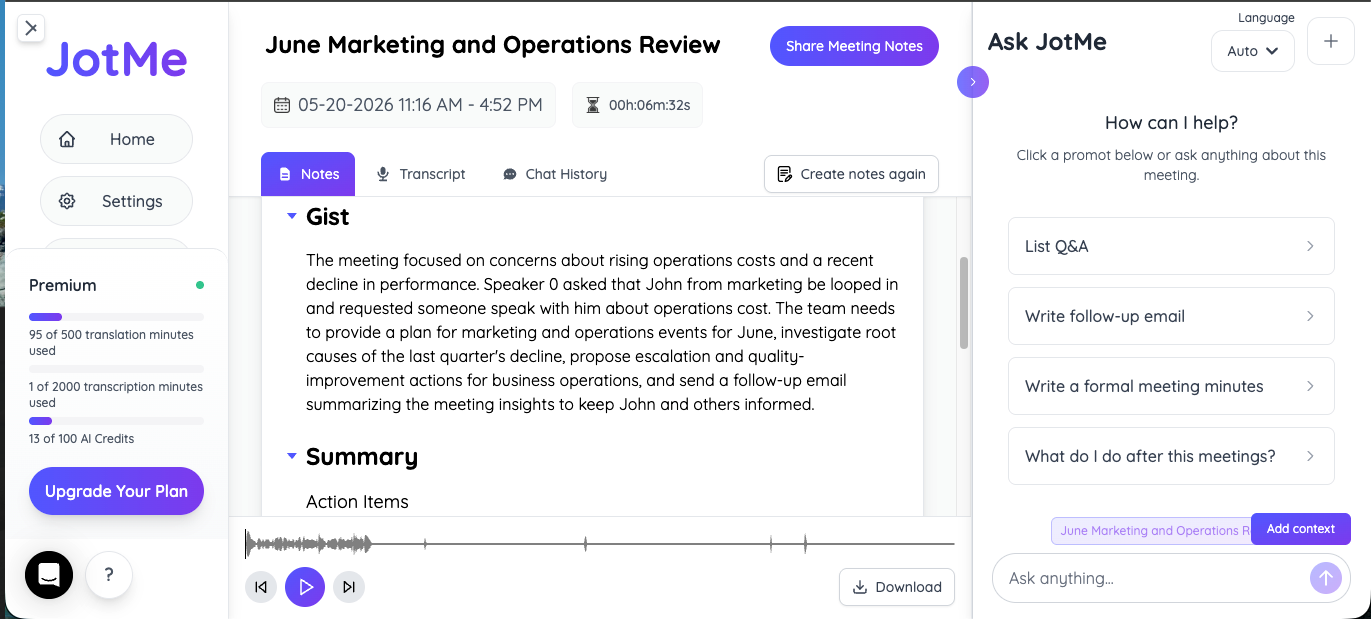Click the play audio button
The height and width of the screenshot is (619, 1371).
pos(305,587)
